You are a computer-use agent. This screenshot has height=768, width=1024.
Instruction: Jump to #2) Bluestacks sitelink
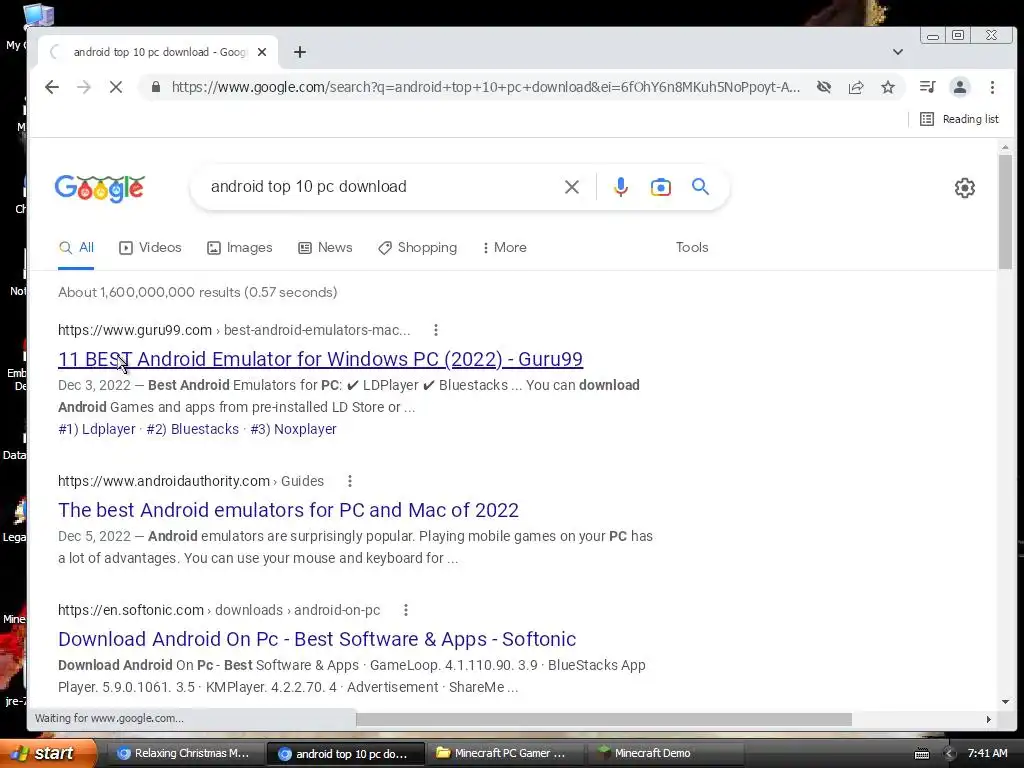pos(193,430)
